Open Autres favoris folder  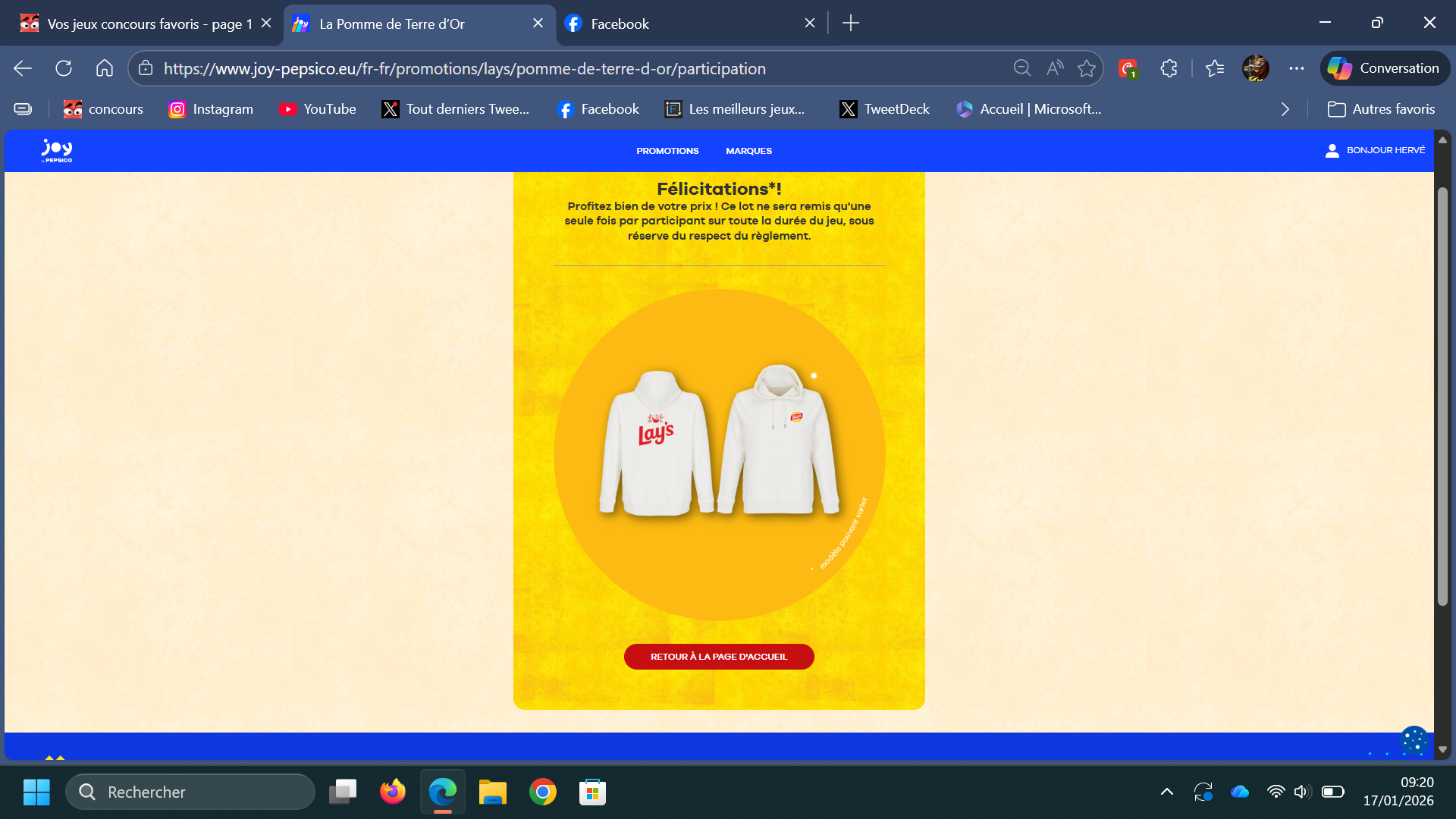(x=1381, y=109)
